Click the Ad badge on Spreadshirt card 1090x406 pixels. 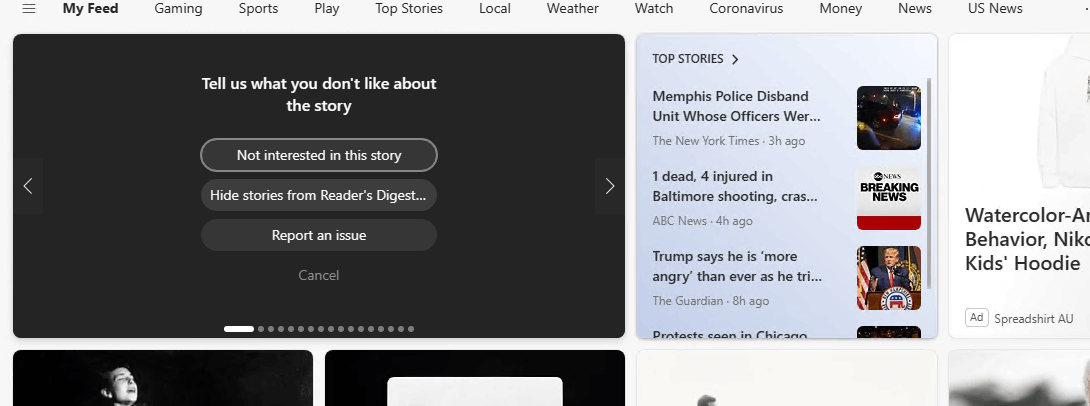coord(977,318)
